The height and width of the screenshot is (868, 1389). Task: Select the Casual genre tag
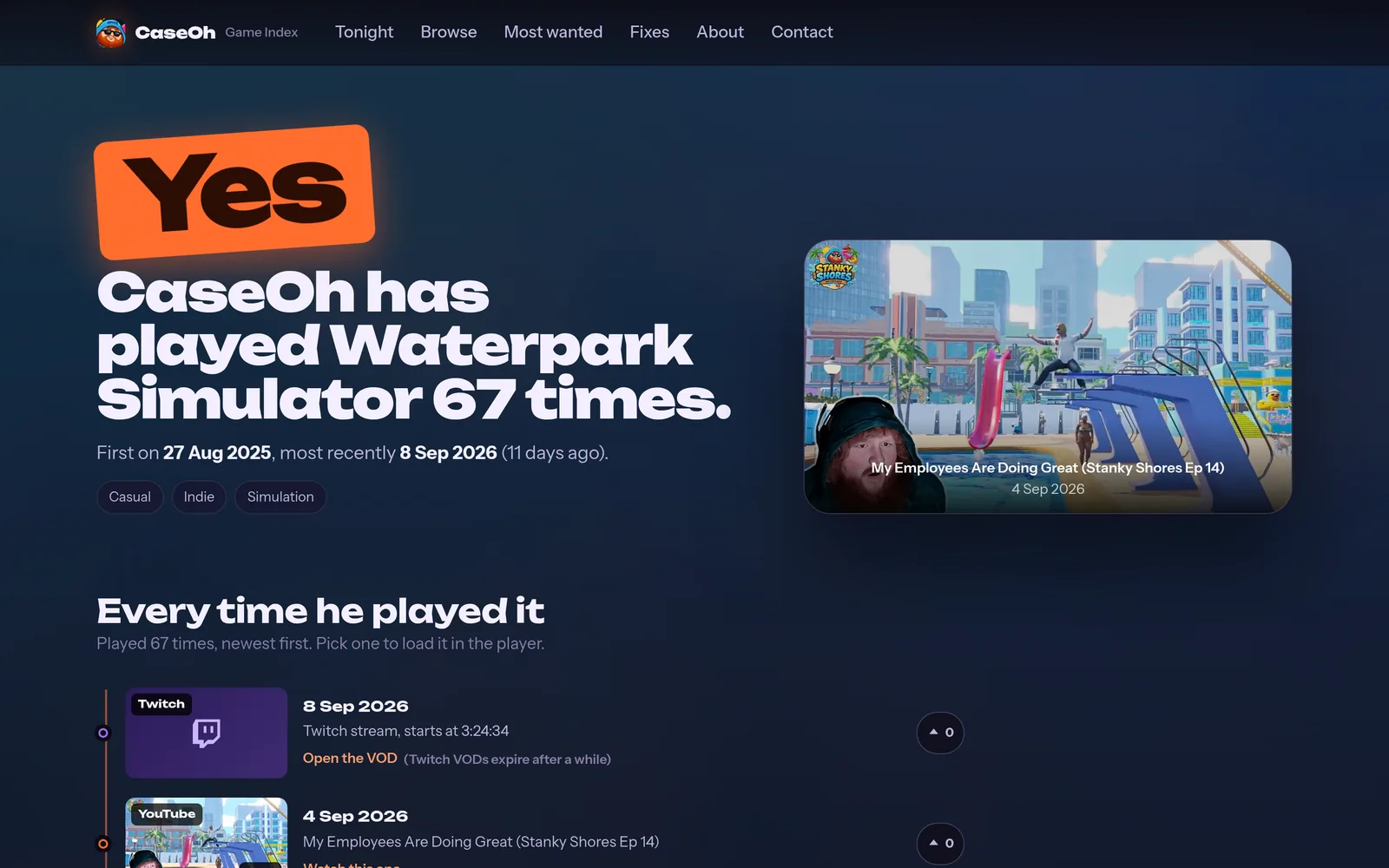click(130, 496)
